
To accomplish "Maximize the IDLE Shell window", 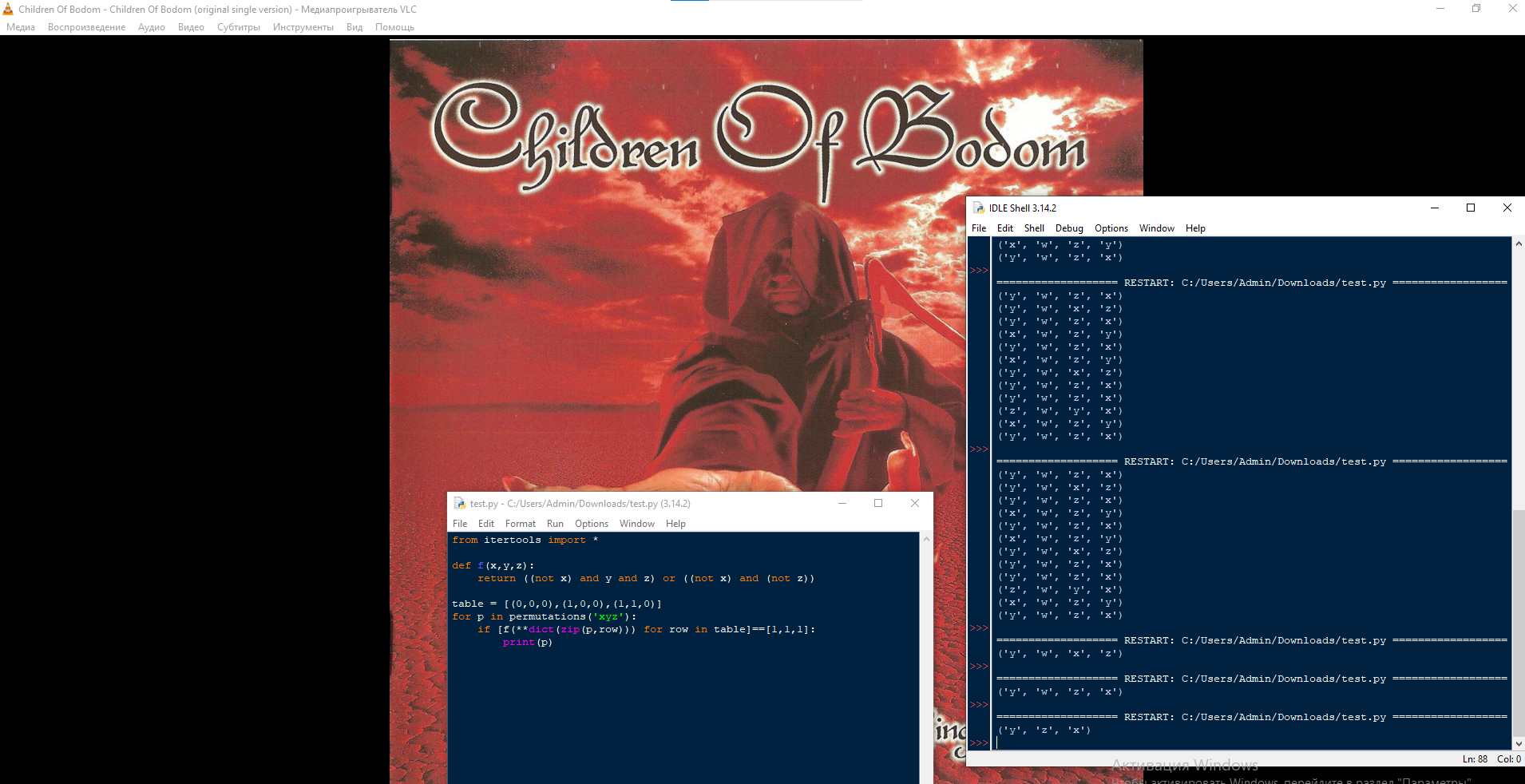I will point(1471,208).
